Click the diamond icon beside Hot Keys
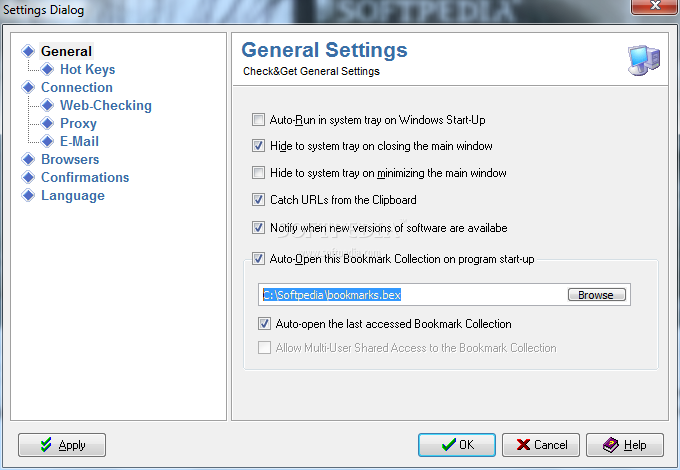680x470 pixels. [x=47, y=69]
